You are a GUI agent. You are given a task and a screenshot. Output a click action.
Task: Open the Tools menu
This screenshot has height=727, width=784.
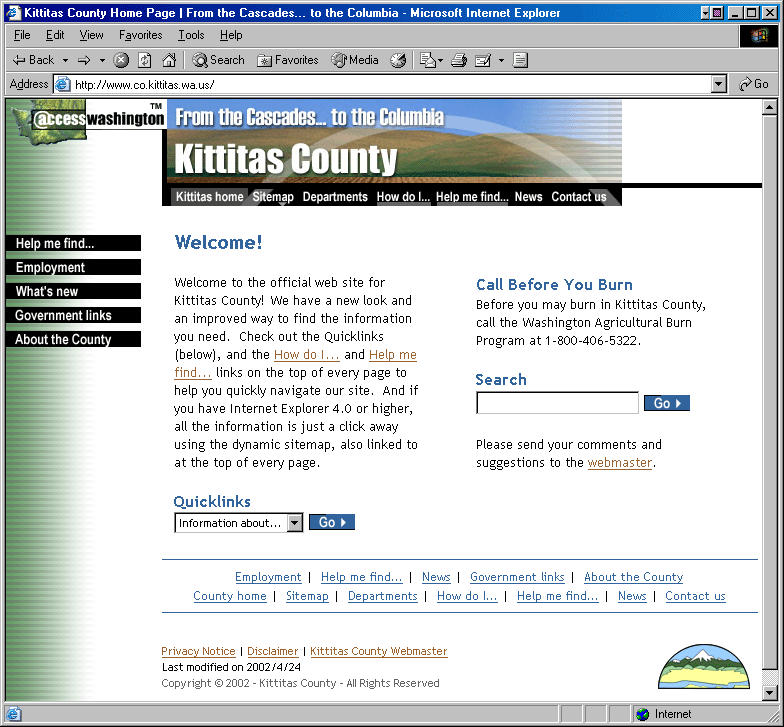(191, 35)
